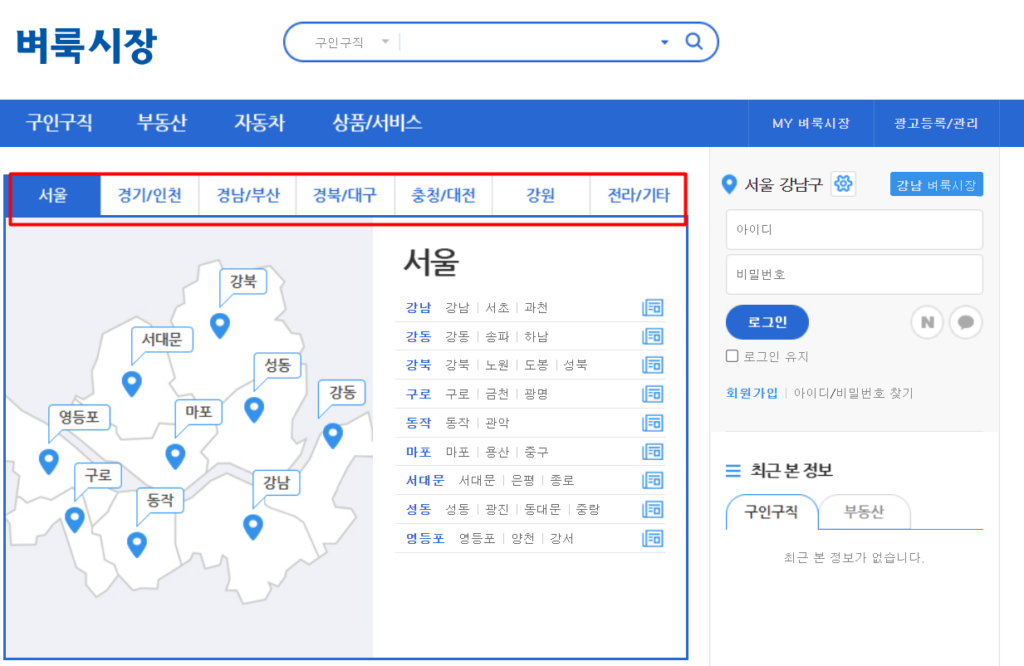Select the 강동 map pin marker
This screenshot has height=666, width=1024.
[x=332, y=435]
